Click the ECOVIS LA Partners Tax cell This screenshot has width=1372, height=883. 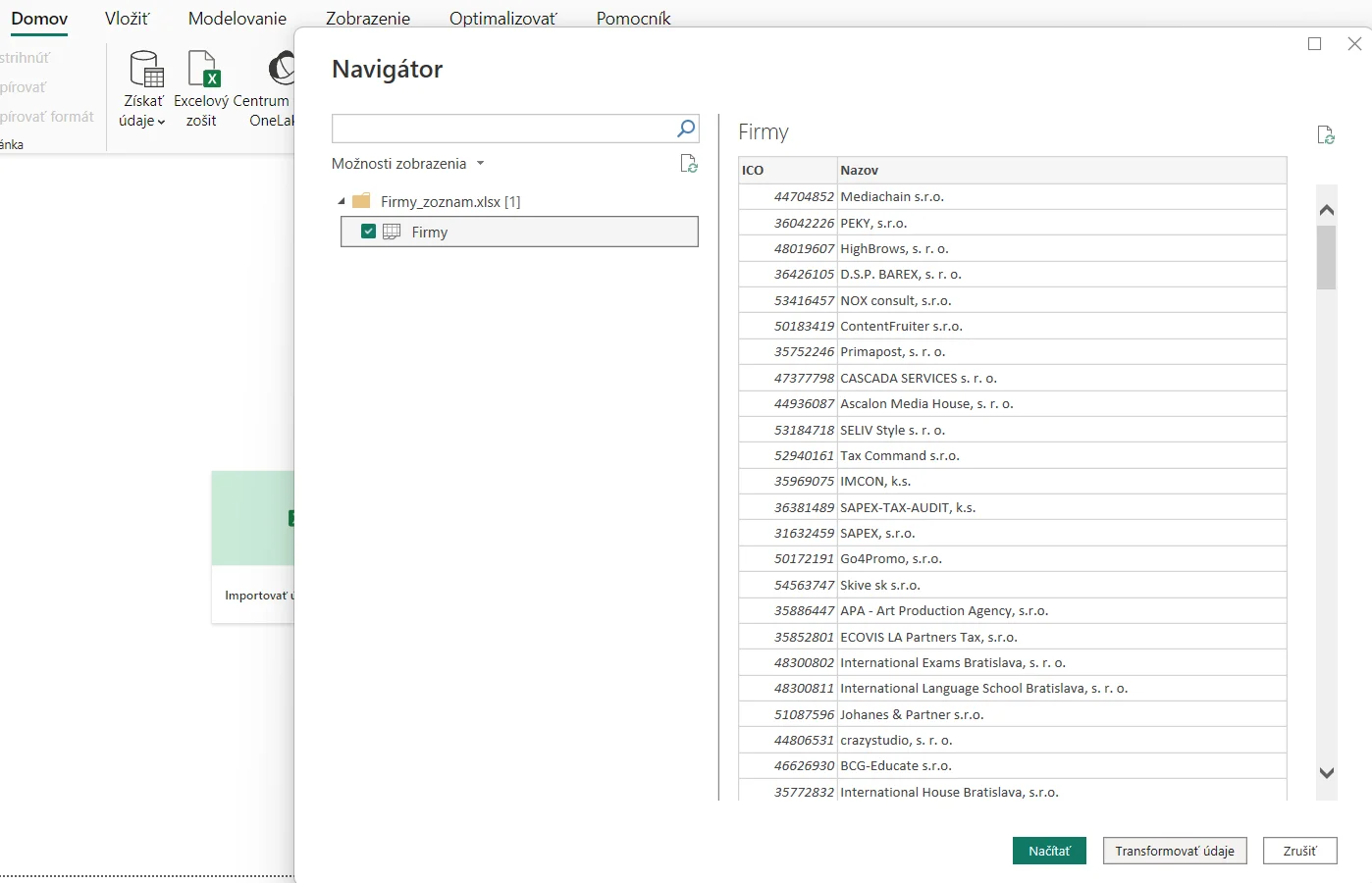[1062, 637]
